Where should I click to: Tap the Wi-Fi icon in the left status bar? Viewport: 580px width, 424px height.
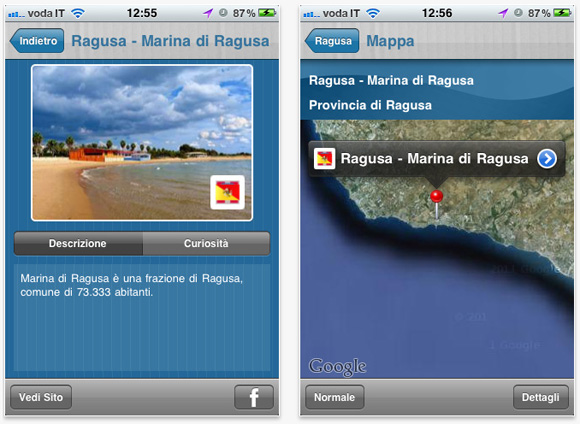click(78, 13)
